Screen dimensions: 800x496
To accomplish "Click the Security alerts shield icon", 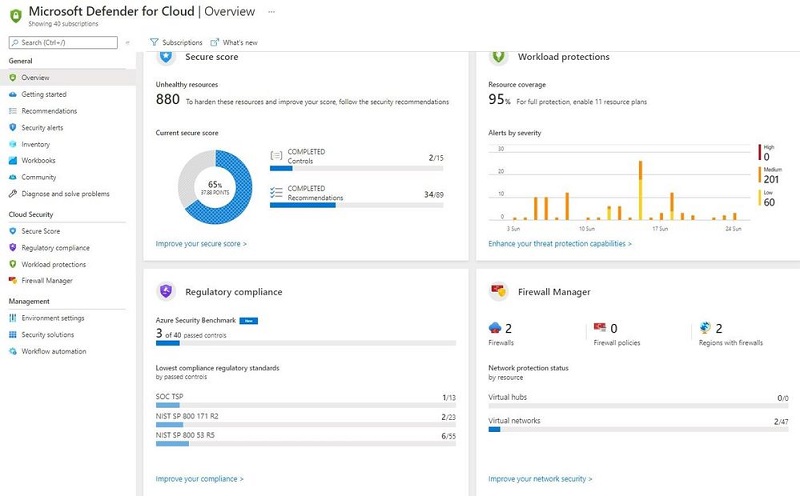I will pyautogui.click(x=13, y=128).
